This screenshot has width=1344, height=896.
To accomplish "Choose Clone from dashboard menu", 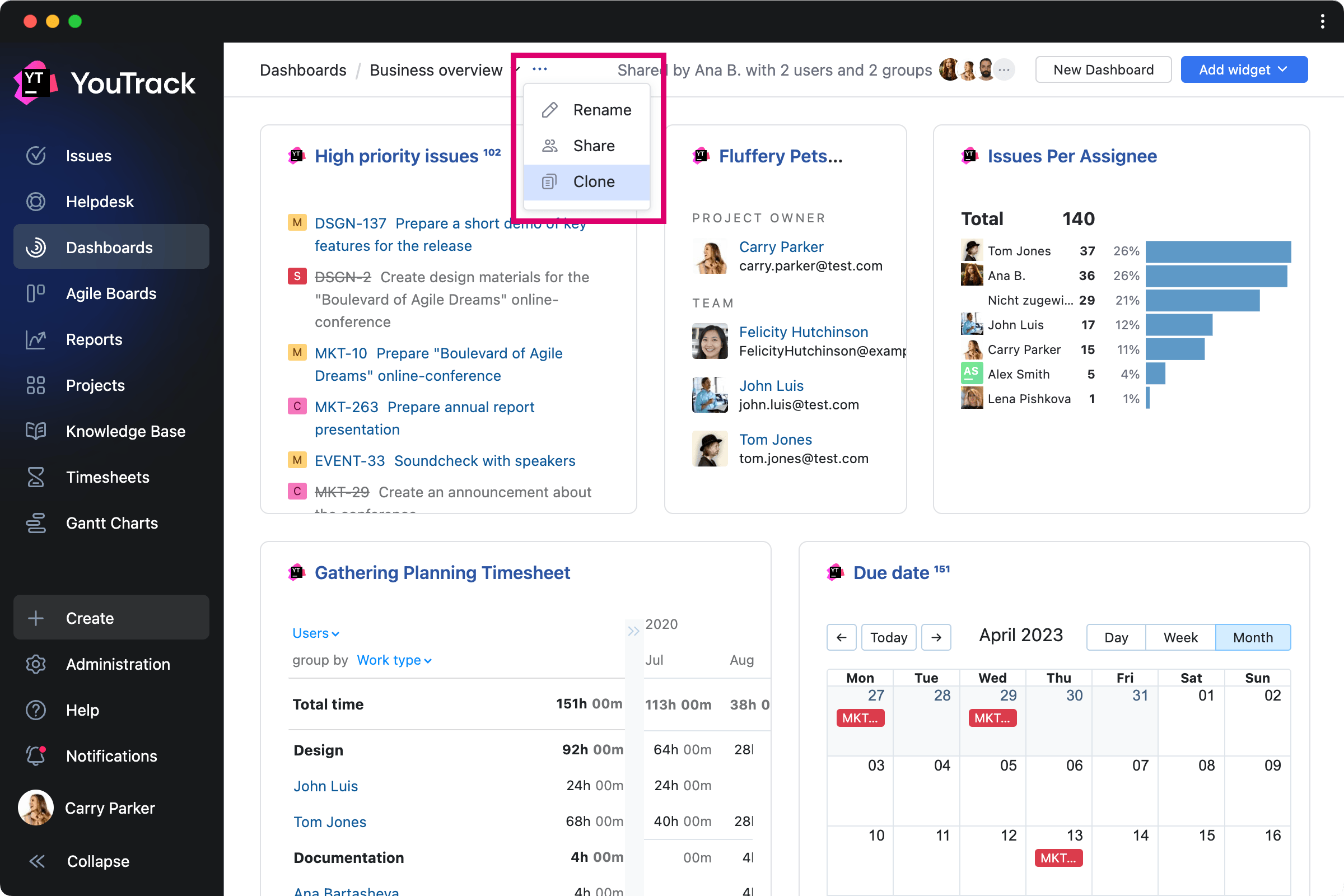I will (593, 181).
